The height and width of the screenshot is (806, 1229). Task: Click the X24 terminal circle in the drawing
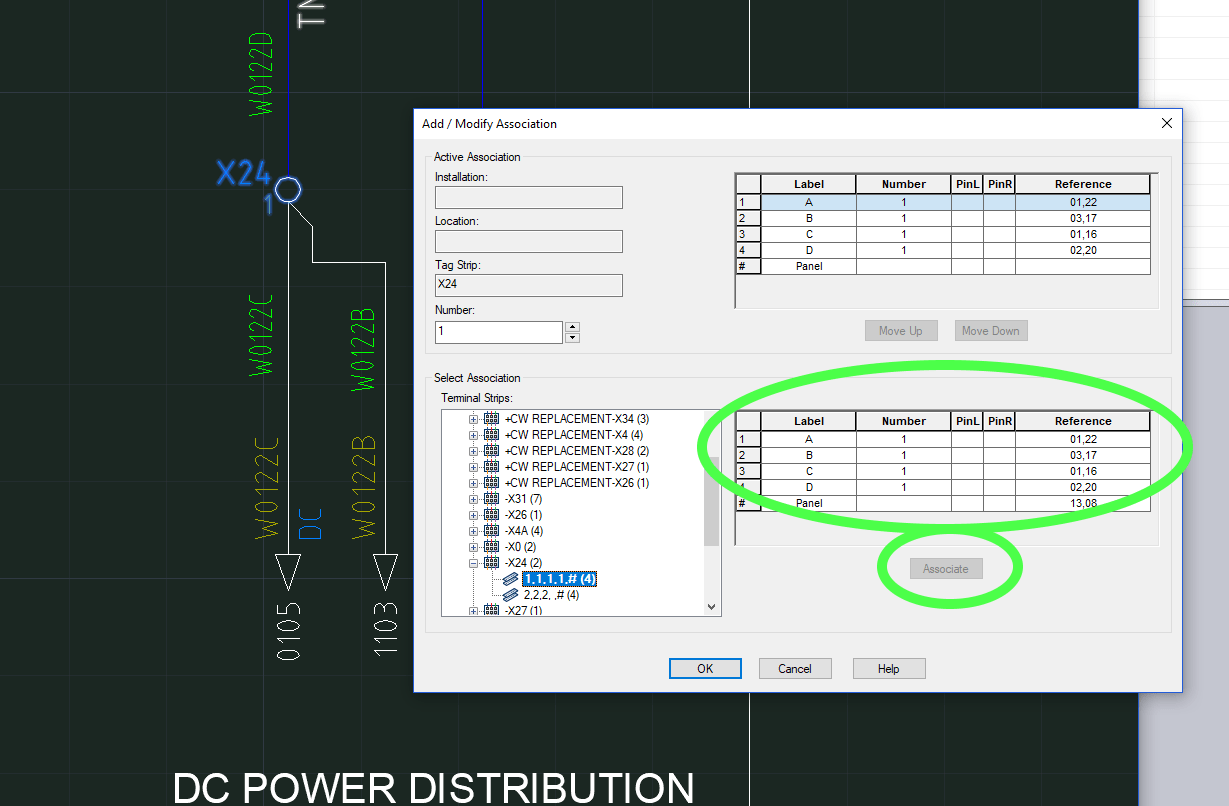tap(288, 189)
